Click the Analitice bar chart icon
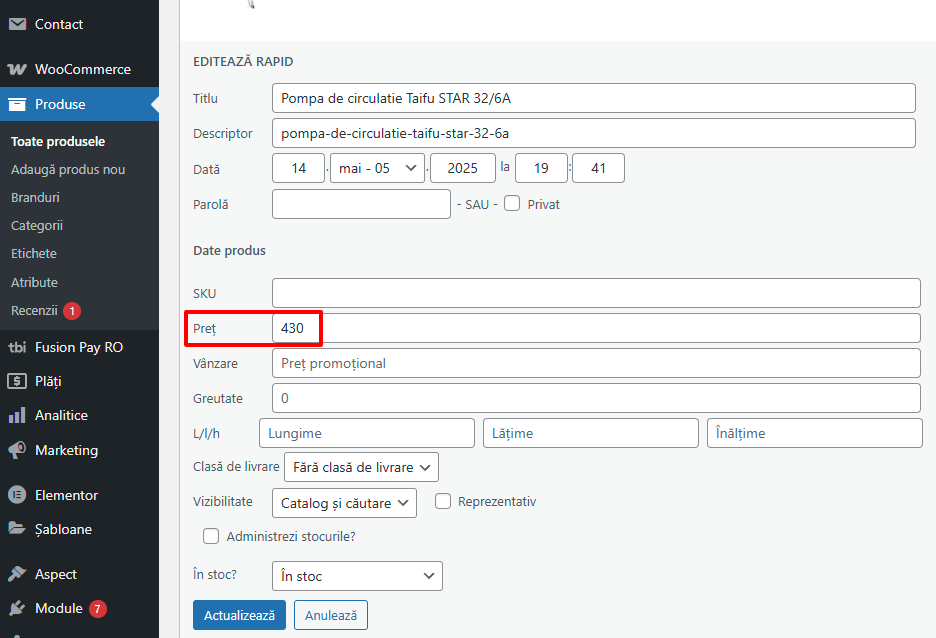The height and width of the screenshot is (638, 936). tap(17, 415)
